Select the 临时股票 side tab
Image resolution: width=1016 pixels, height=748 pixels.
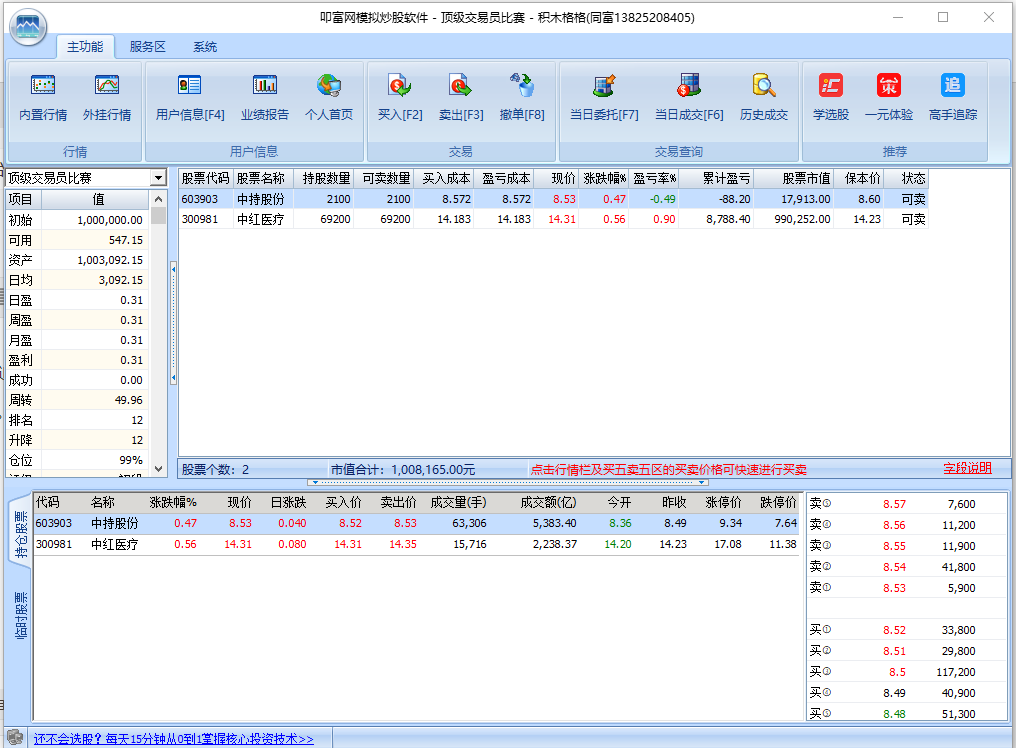point(20,614)
